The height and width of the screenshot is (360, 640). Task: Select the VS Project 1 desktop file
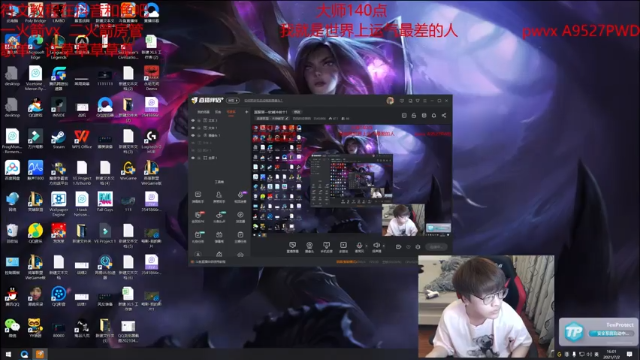pyautogui.click(x=105, y=233)
